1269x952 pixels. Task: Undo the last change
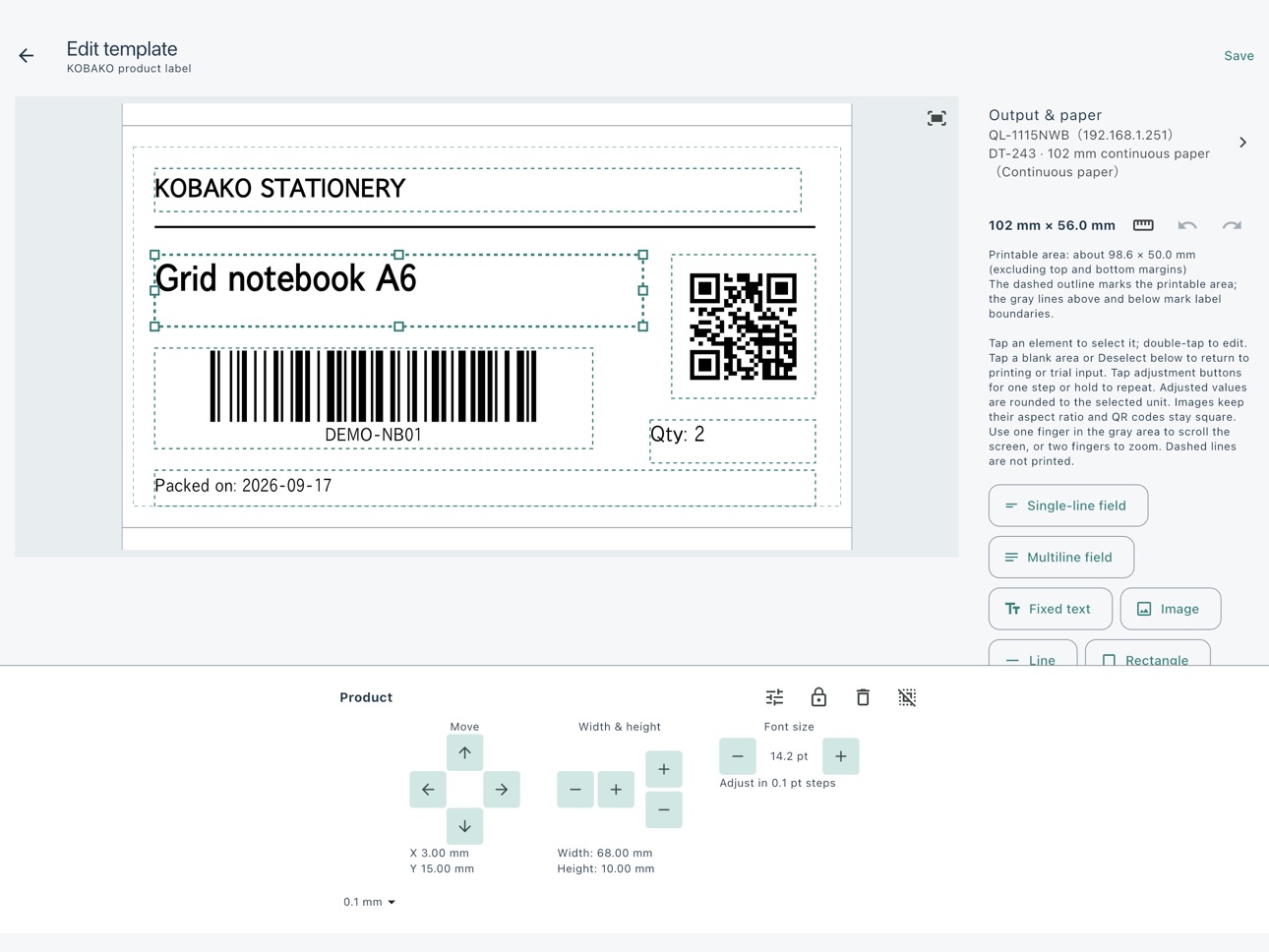[1187, 225]
